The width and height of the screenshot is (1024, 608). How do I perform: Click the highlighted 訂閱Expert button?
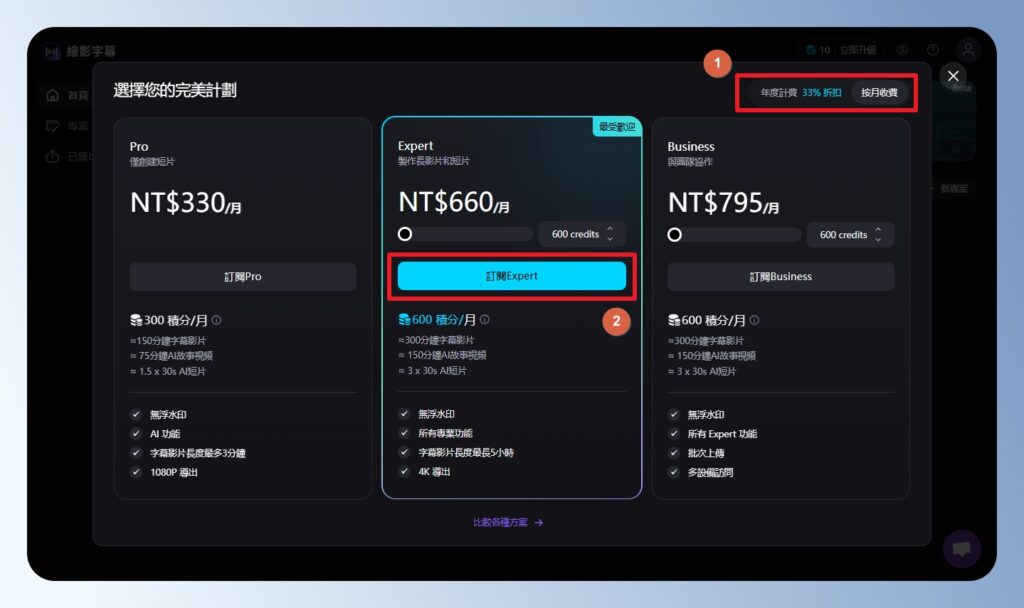(x=511, y=276)
